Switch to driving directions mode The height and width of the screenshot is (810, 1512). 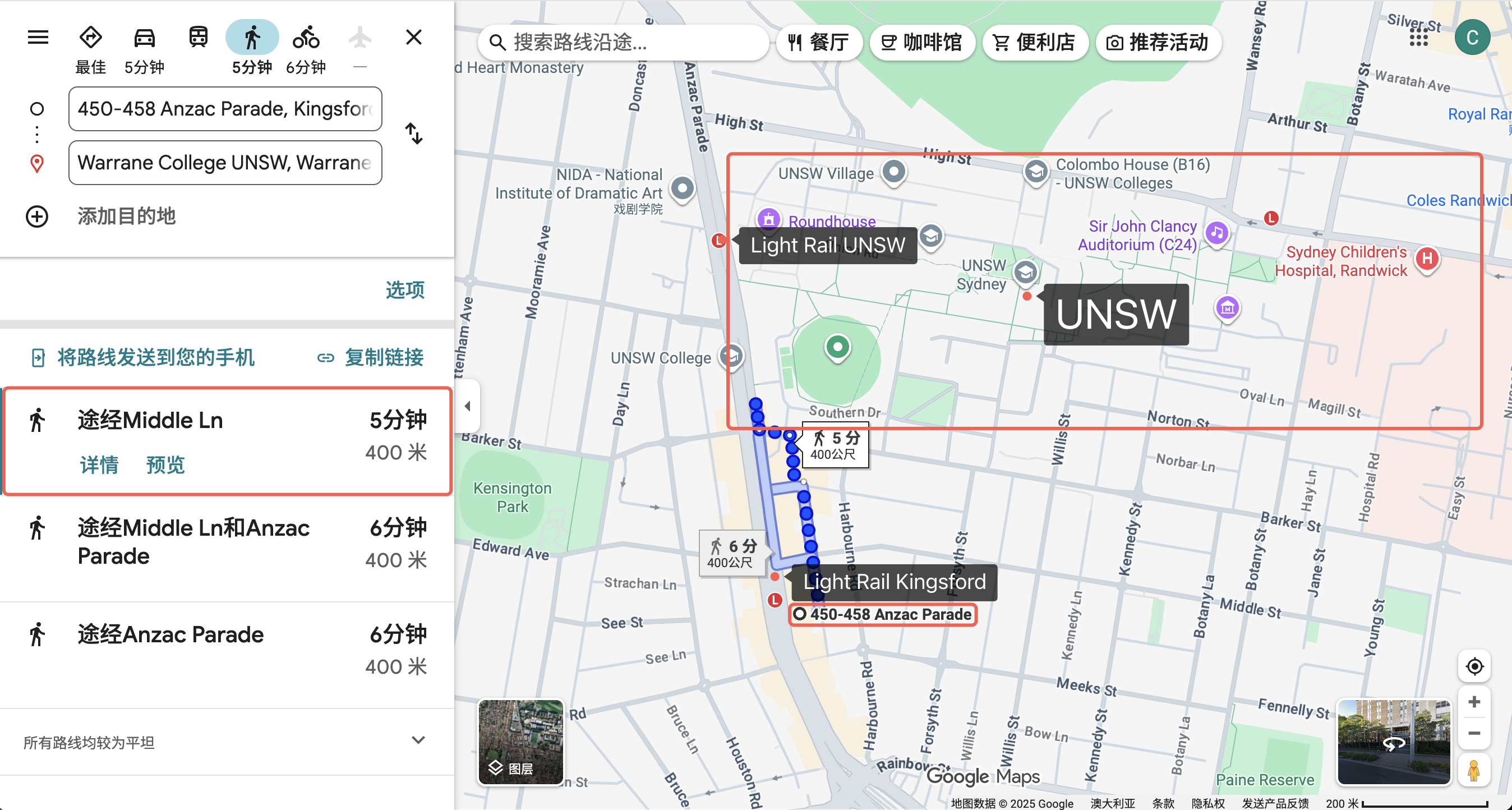tap(144, 38)
